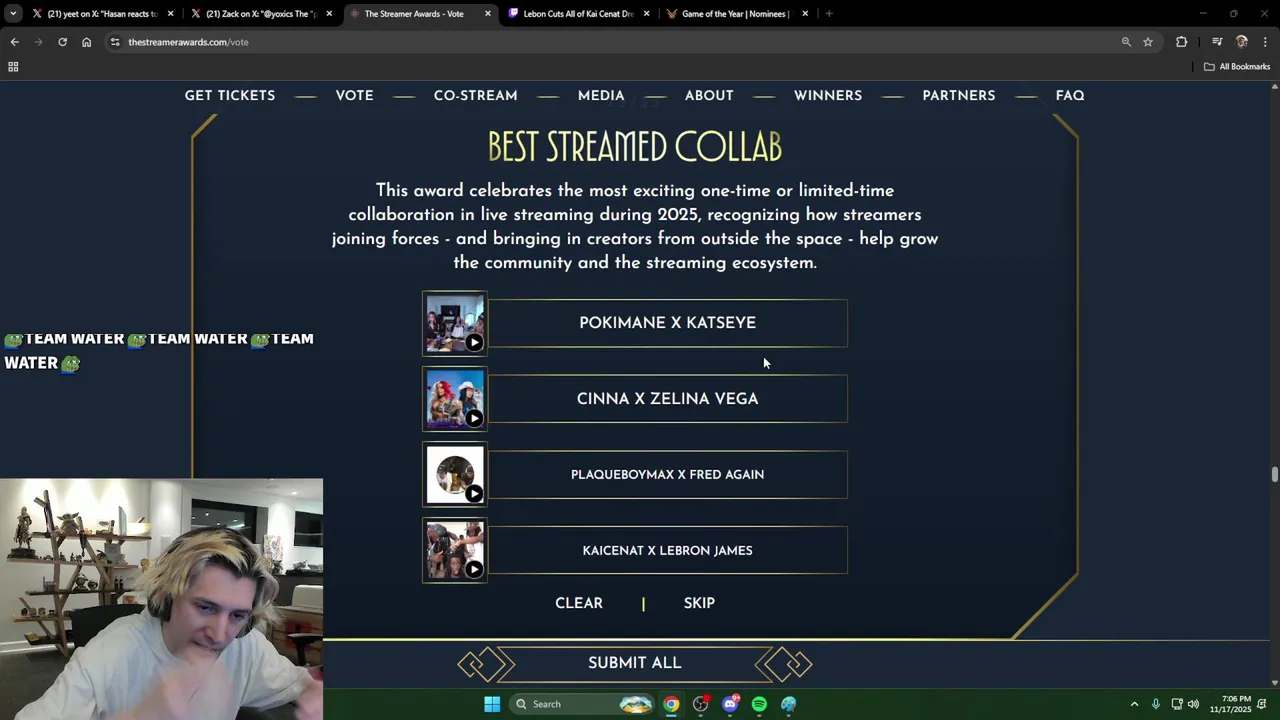Bookmark this page with star icon
Viewport: 1280px width, 720px height.
click(1148, 42)
